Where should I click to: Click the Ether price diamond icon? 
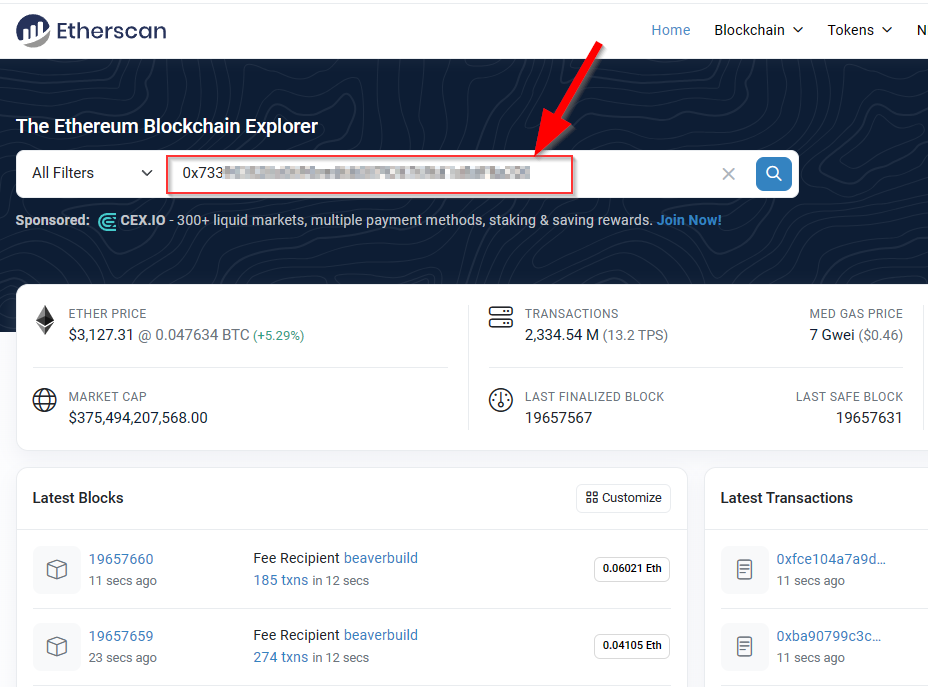coord(45,320)
